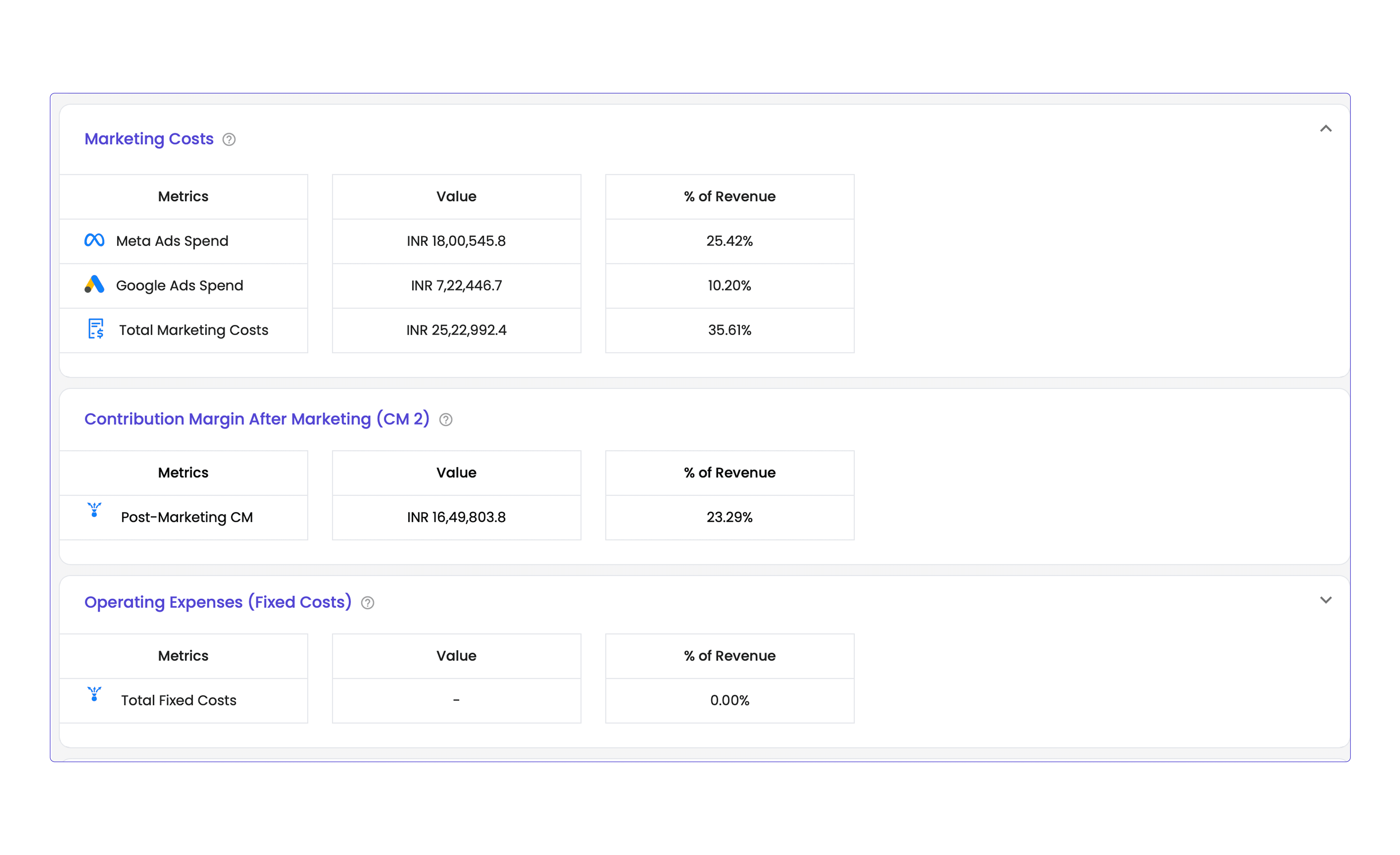Click Post-Marketing CM value INR 16,49,803.8

(x=456, y=517)
